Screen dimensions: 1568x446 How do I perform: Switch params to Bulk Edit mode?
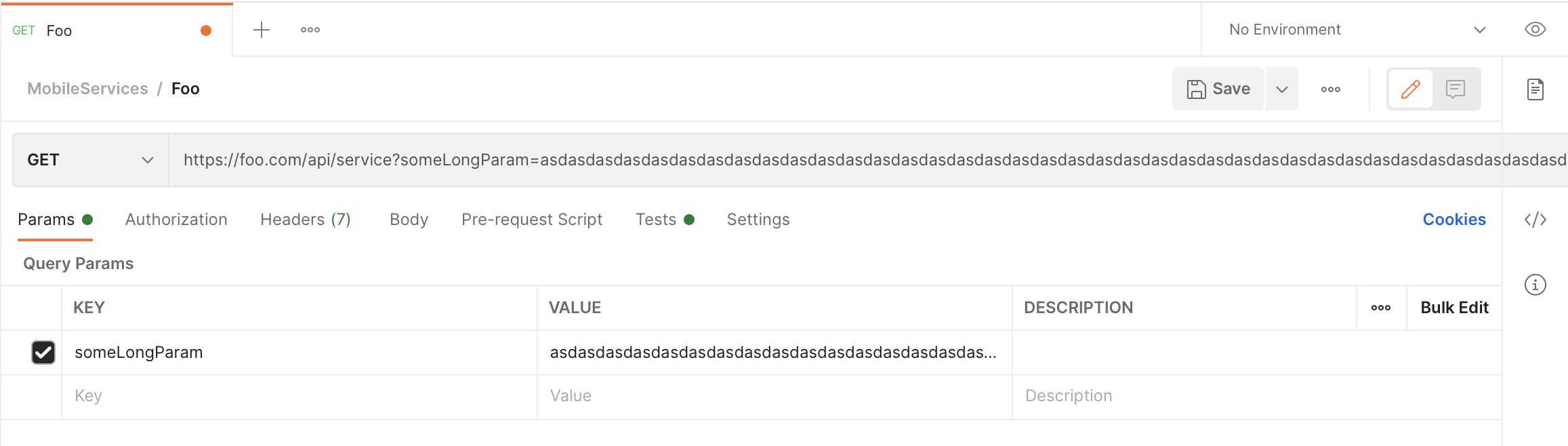coord(1454,307)
